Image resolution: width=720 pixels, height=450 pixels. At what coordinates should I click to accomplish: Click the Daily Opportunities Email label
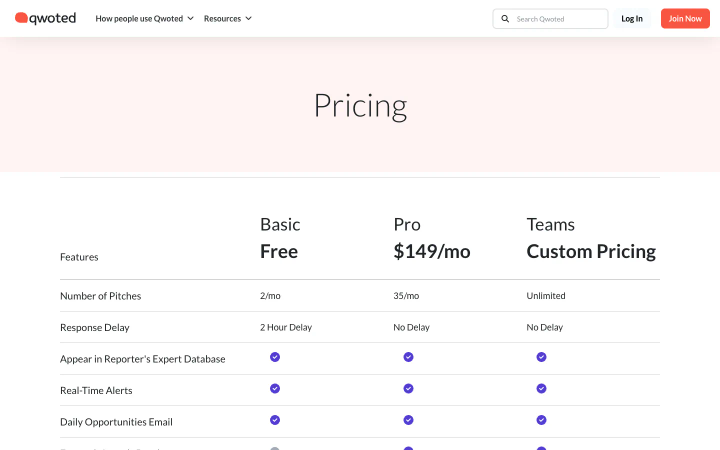116,422
